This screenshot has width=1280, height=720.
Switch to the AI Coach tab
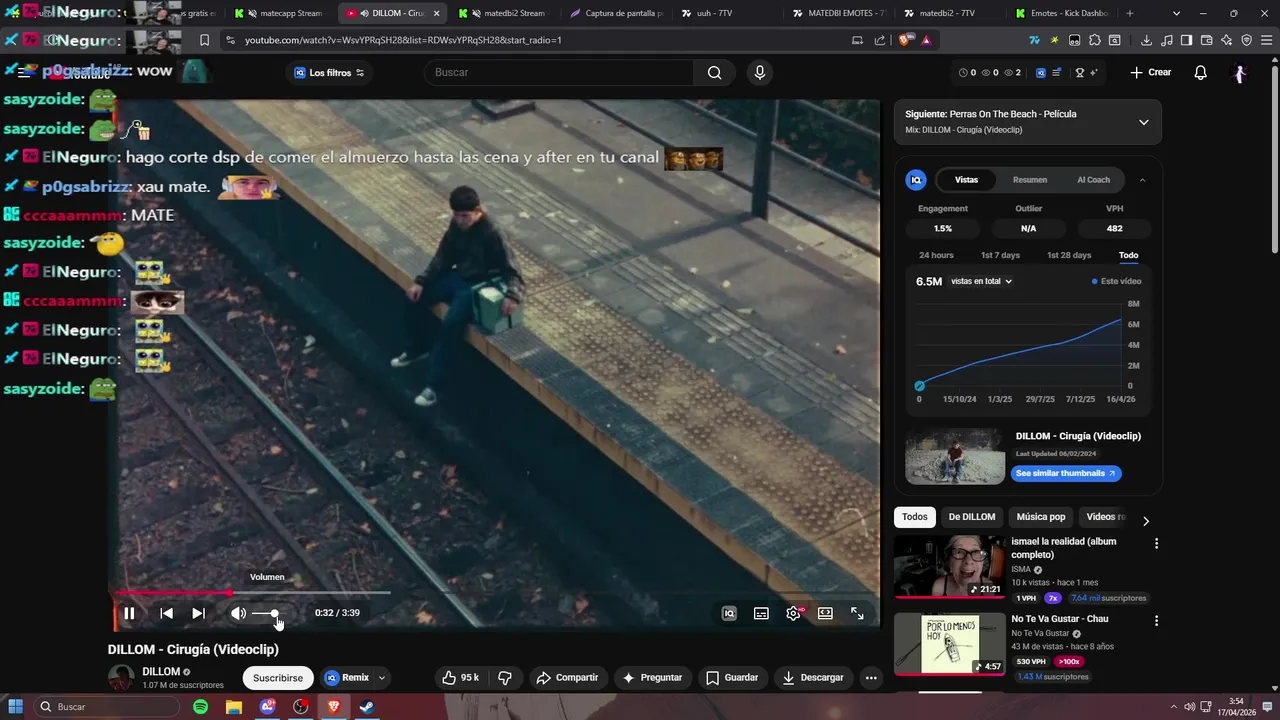(1093, 180)
